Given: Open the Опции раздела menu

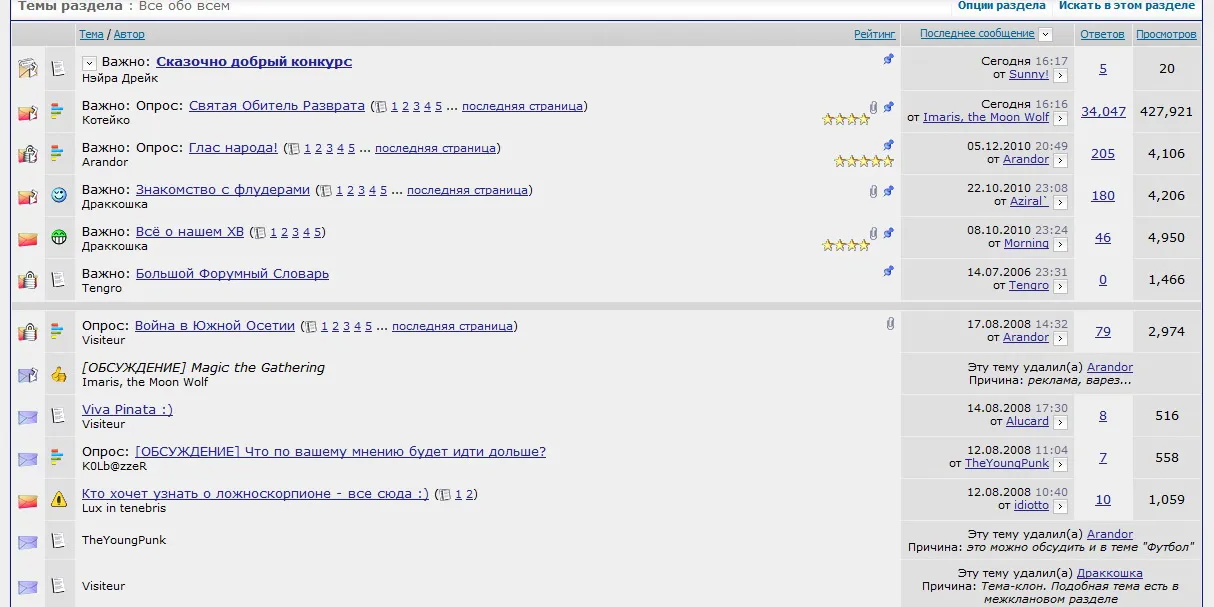Looking at the screenshot, I should tap(1002, 6).
